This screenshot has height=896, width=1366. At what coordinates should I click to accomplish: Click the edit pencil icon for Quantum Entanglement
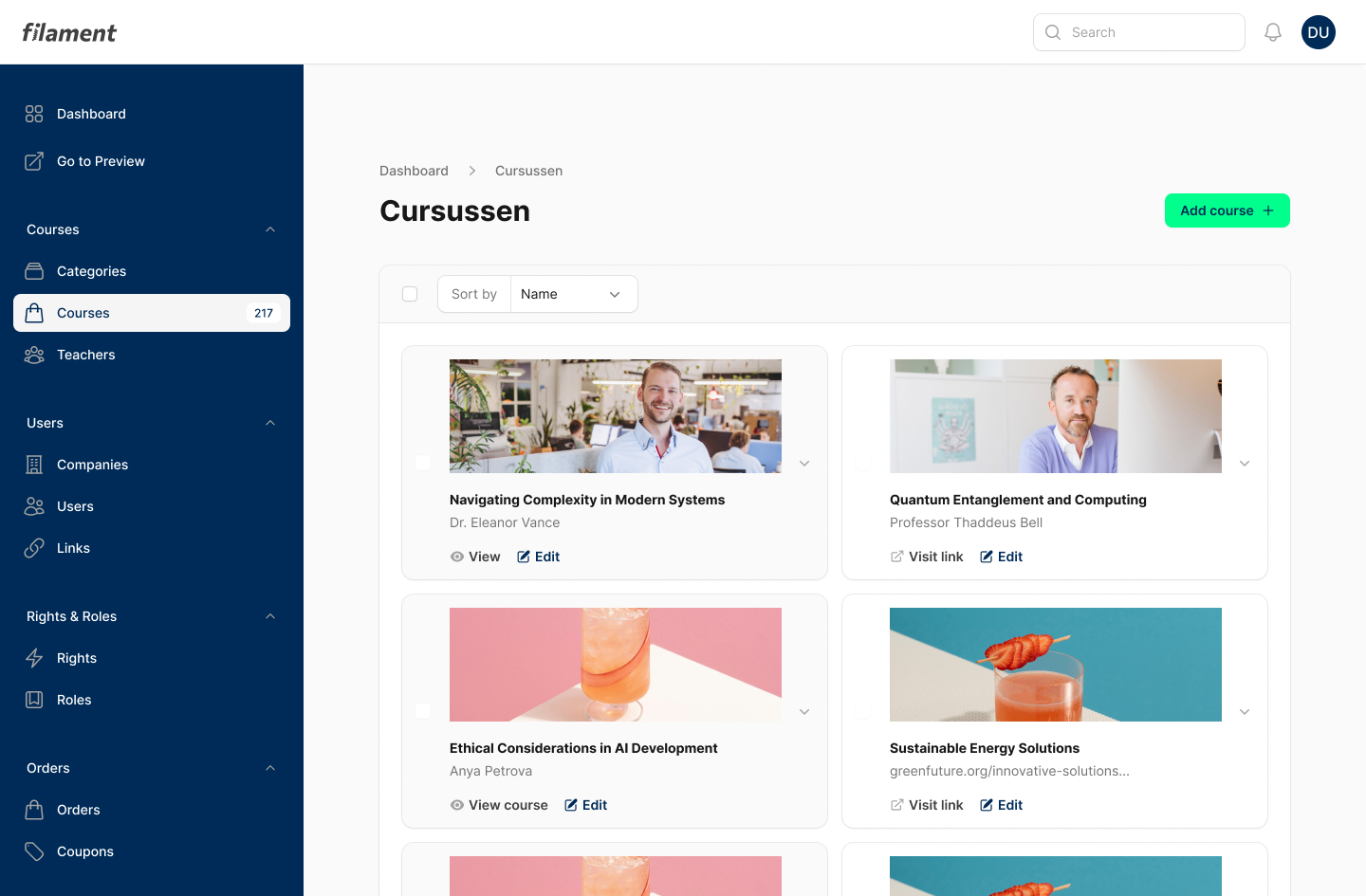pos(987,557)
